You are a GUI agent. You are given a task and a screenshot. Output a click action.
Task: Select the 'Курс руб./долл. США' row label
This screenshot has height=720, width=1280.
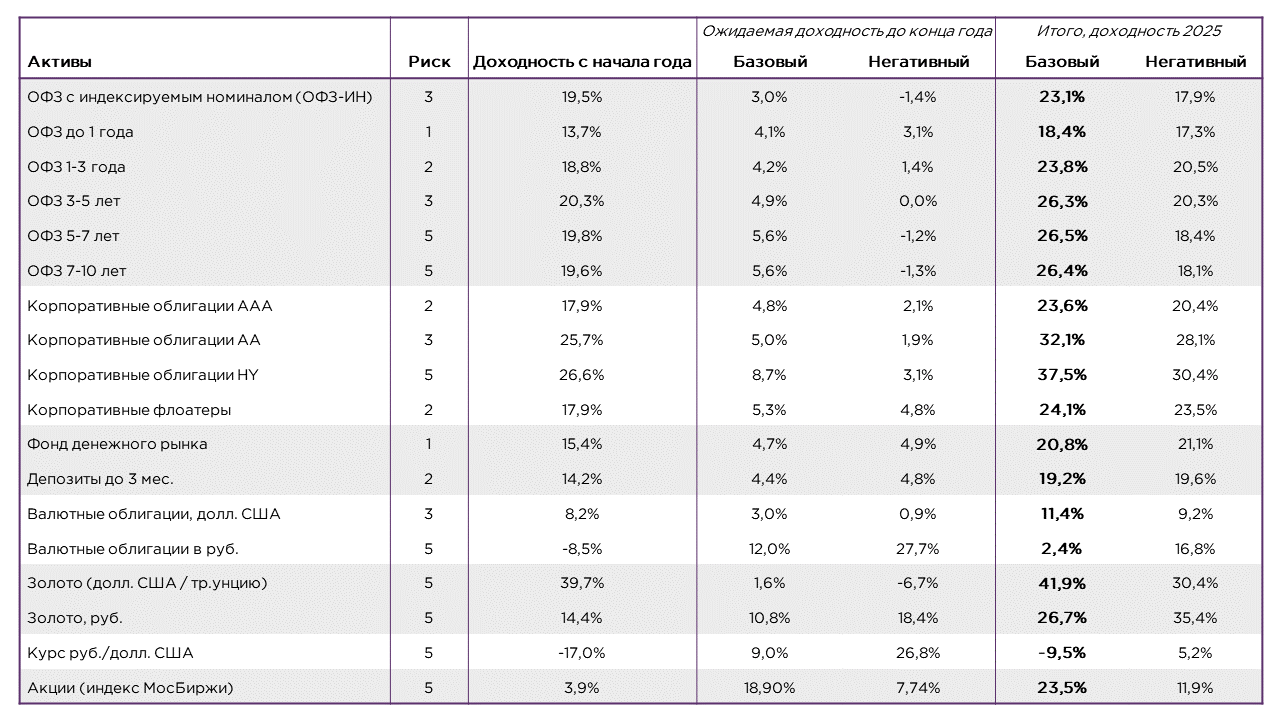point(111,653)
